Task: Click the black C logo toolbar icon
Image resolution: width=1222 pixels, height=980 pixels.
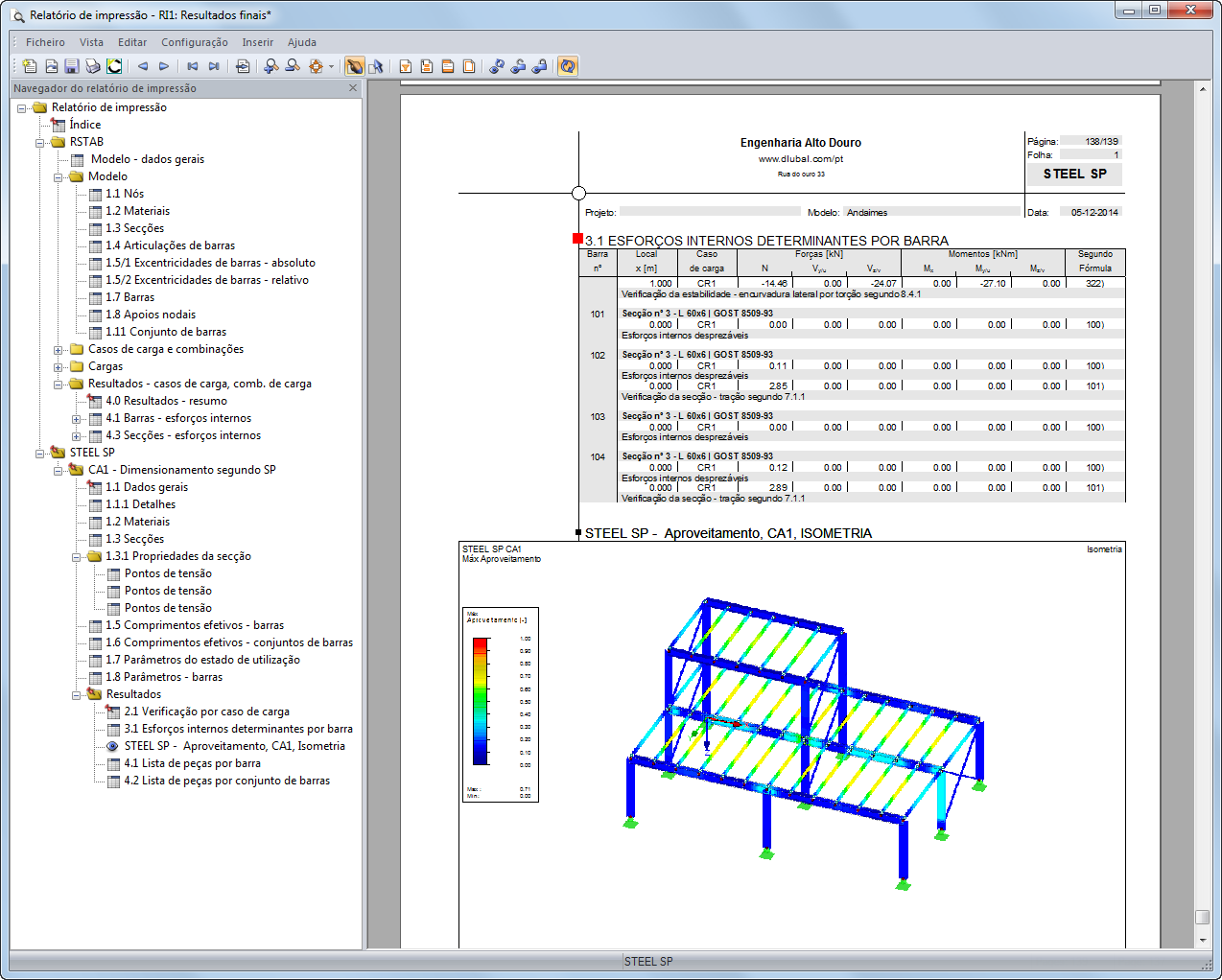Action: coord(114,66)
